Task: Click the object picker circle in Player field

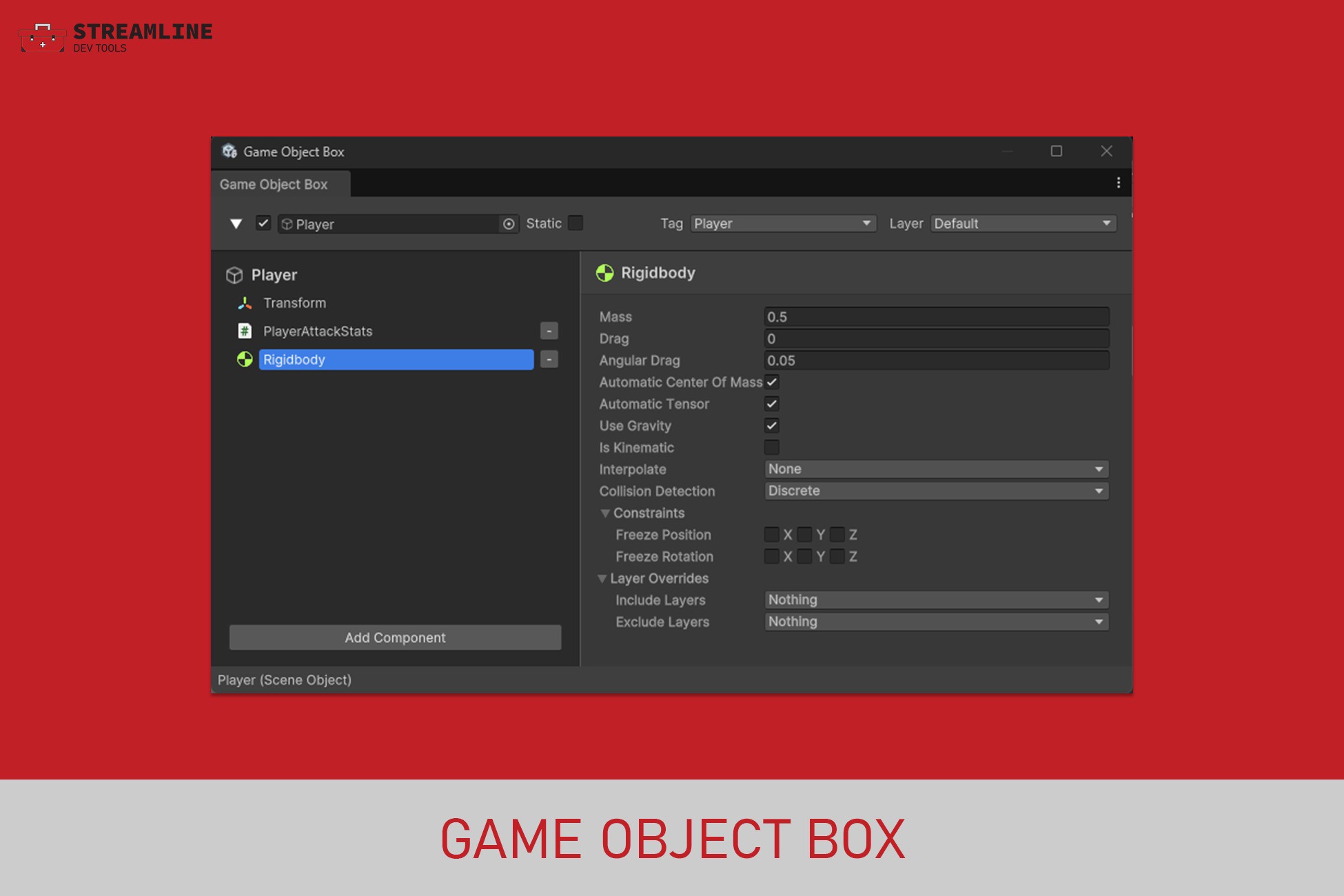Action: coord(509,224)
